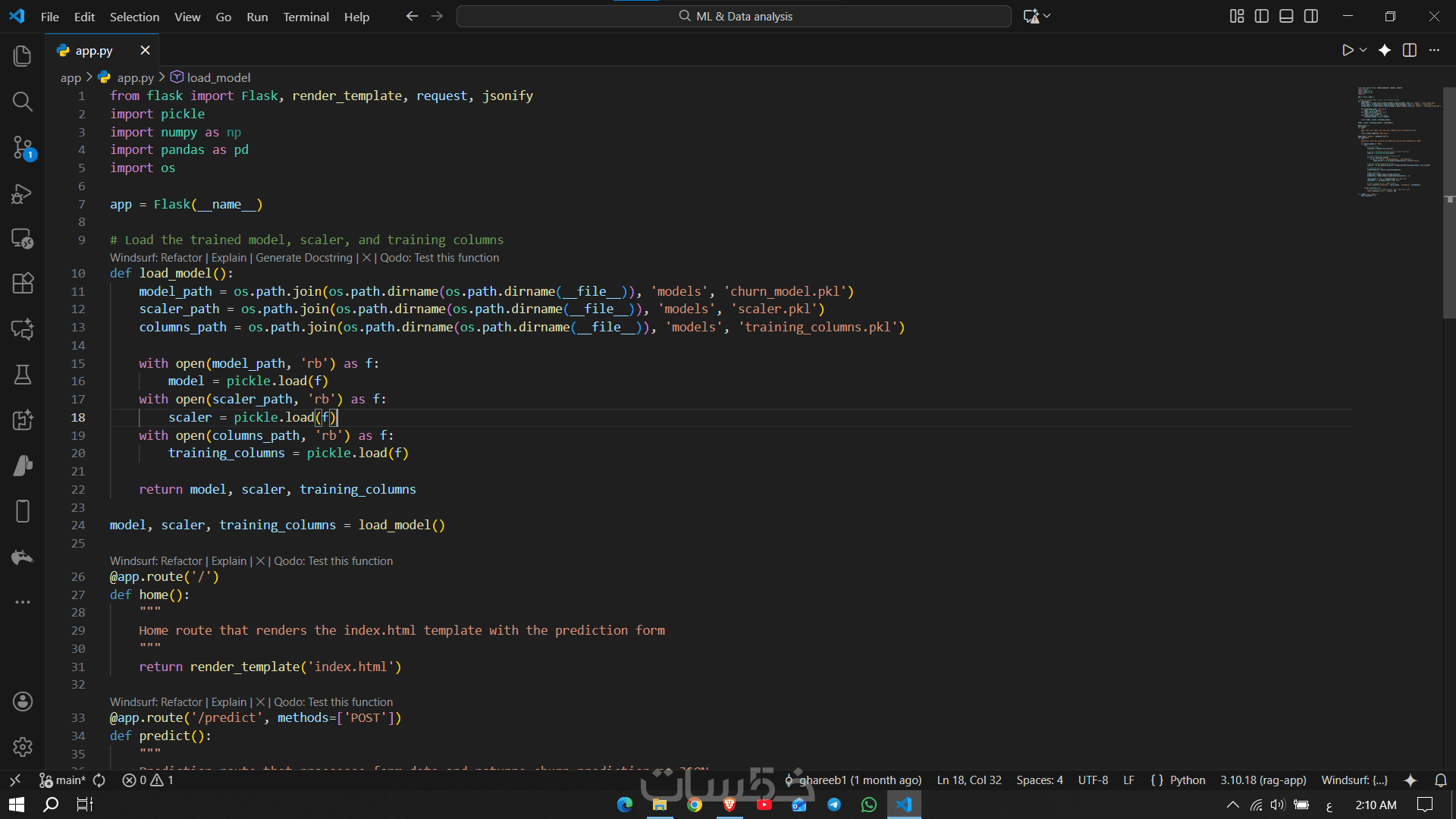Expand the Run Python File dropdown arrow

point(1363,50)
